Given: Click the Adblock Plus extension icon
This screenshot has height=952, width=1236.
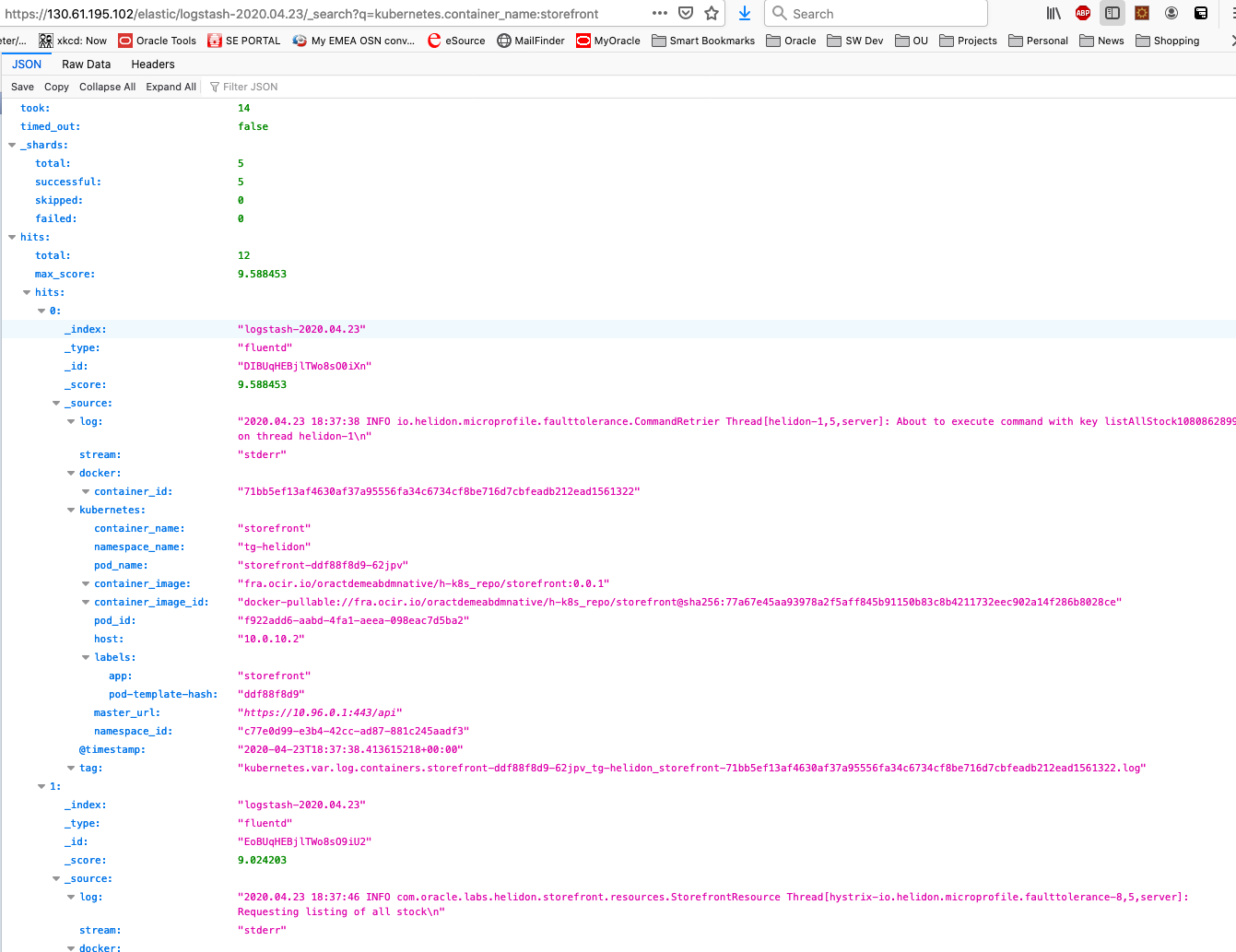Looking at the screenshot, I should (1083, 13).
